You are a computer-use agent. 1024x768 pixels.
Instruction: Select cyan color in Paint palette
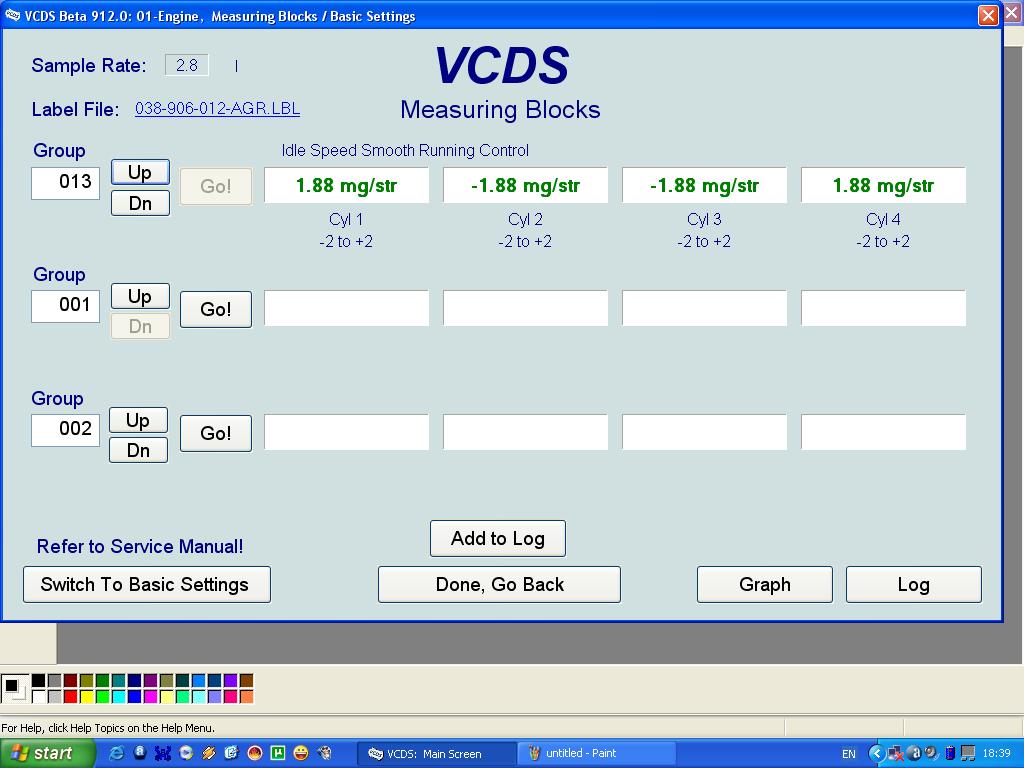(119, 696)
